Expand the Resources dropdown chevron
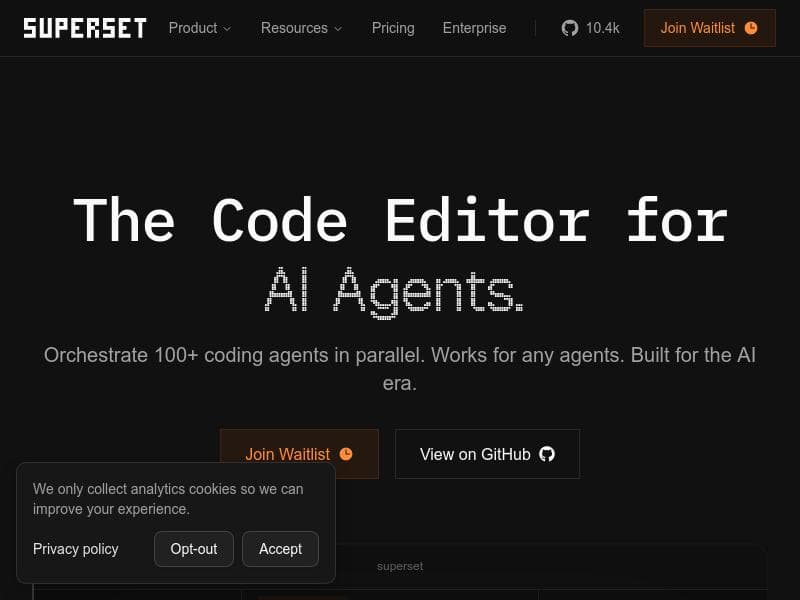 338,29
